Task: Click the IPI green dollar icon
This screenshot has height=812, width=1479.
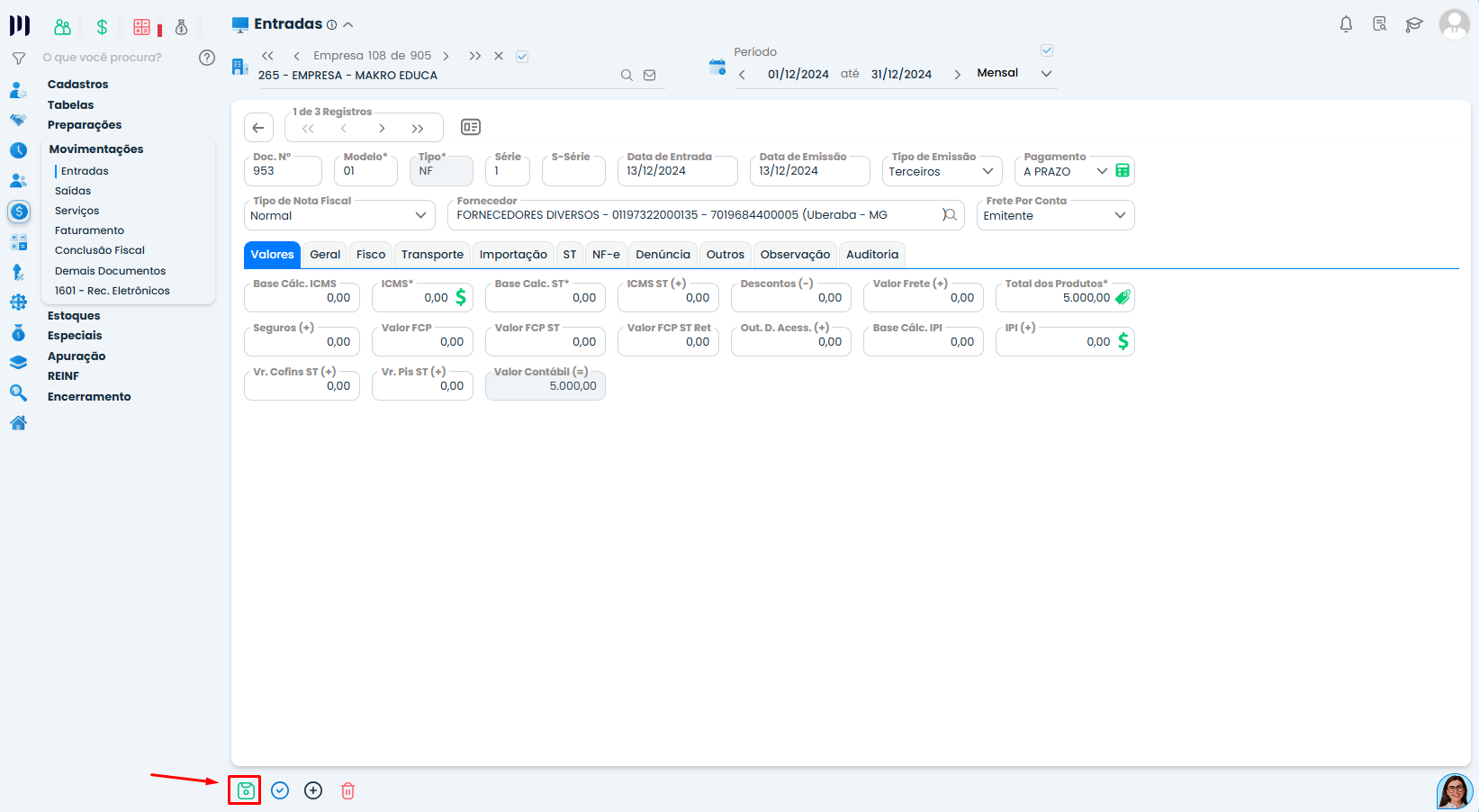Action: coord(1123,341)
